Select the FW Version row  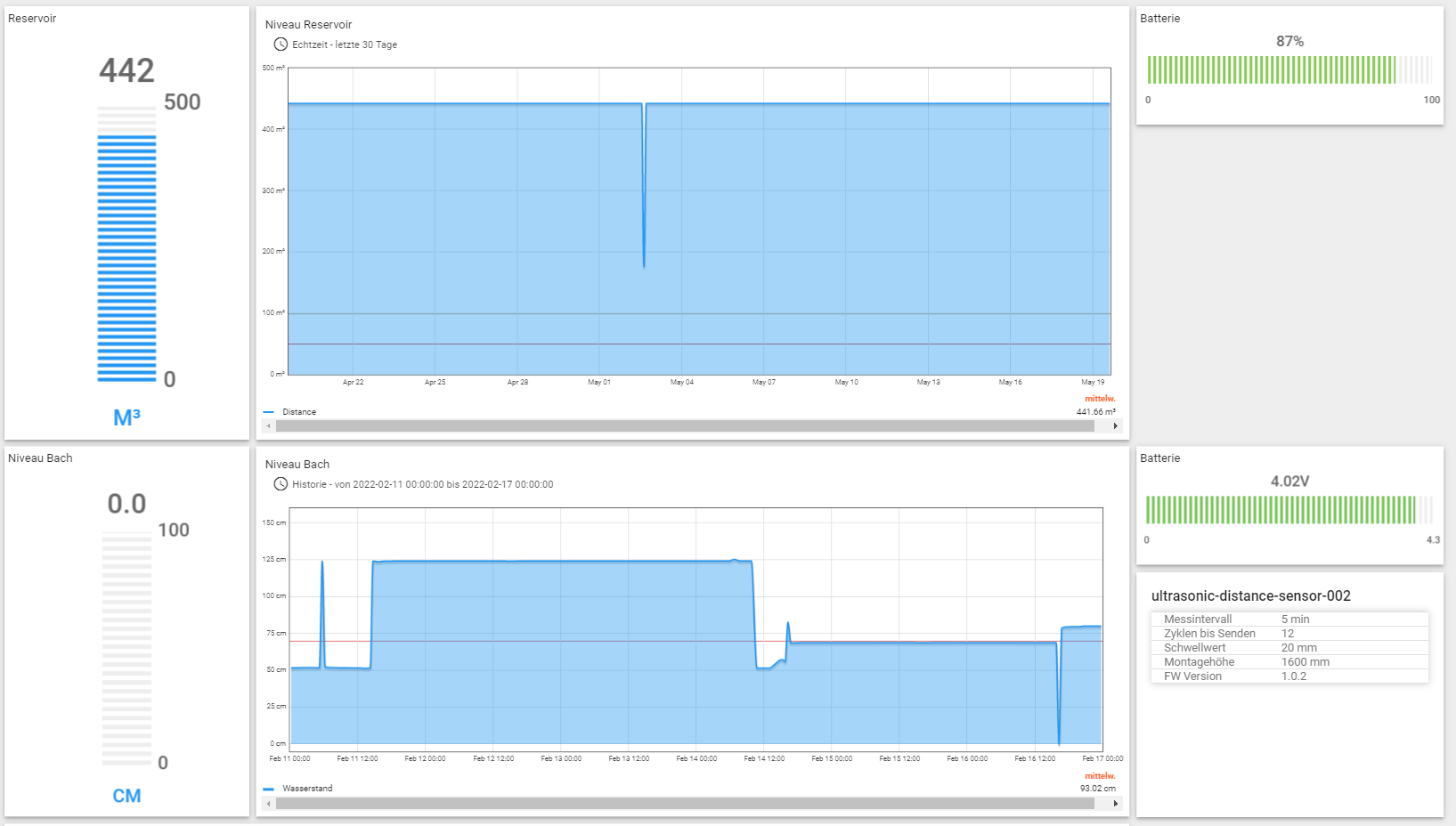click(x=1289, y=676)
